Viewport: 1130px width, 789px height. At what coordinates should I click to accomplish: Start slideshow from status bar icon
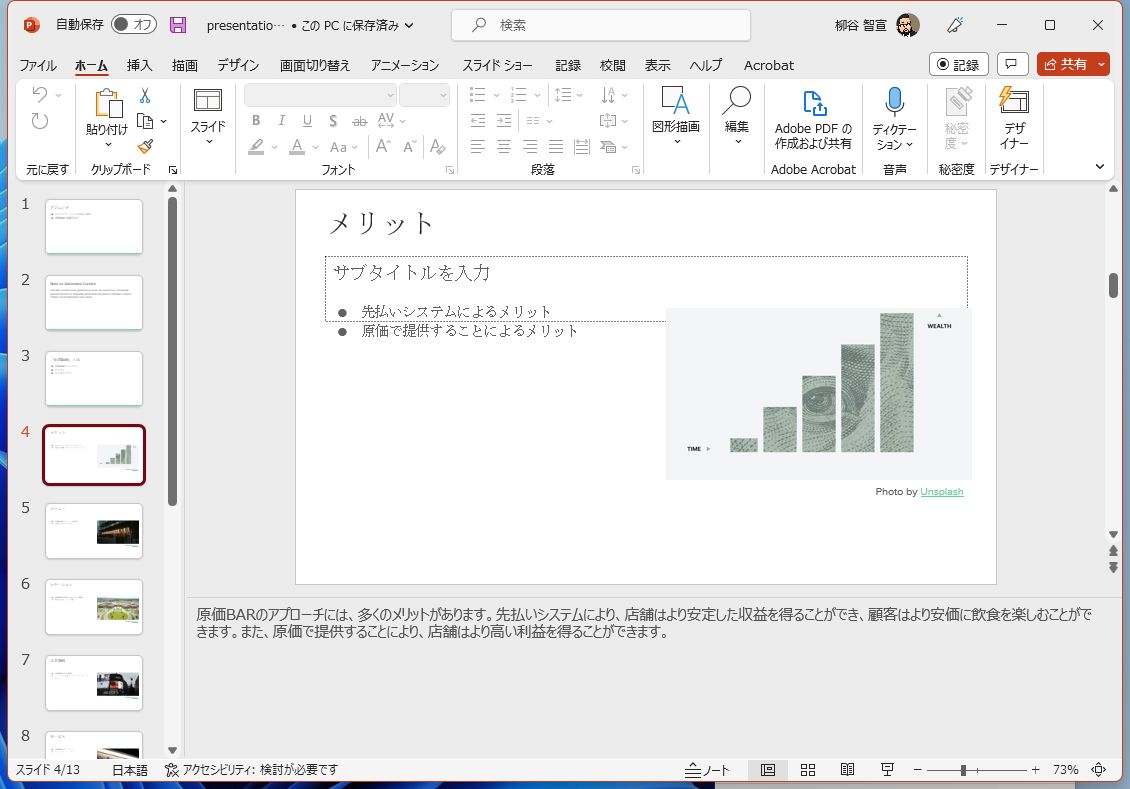point(886,770)
